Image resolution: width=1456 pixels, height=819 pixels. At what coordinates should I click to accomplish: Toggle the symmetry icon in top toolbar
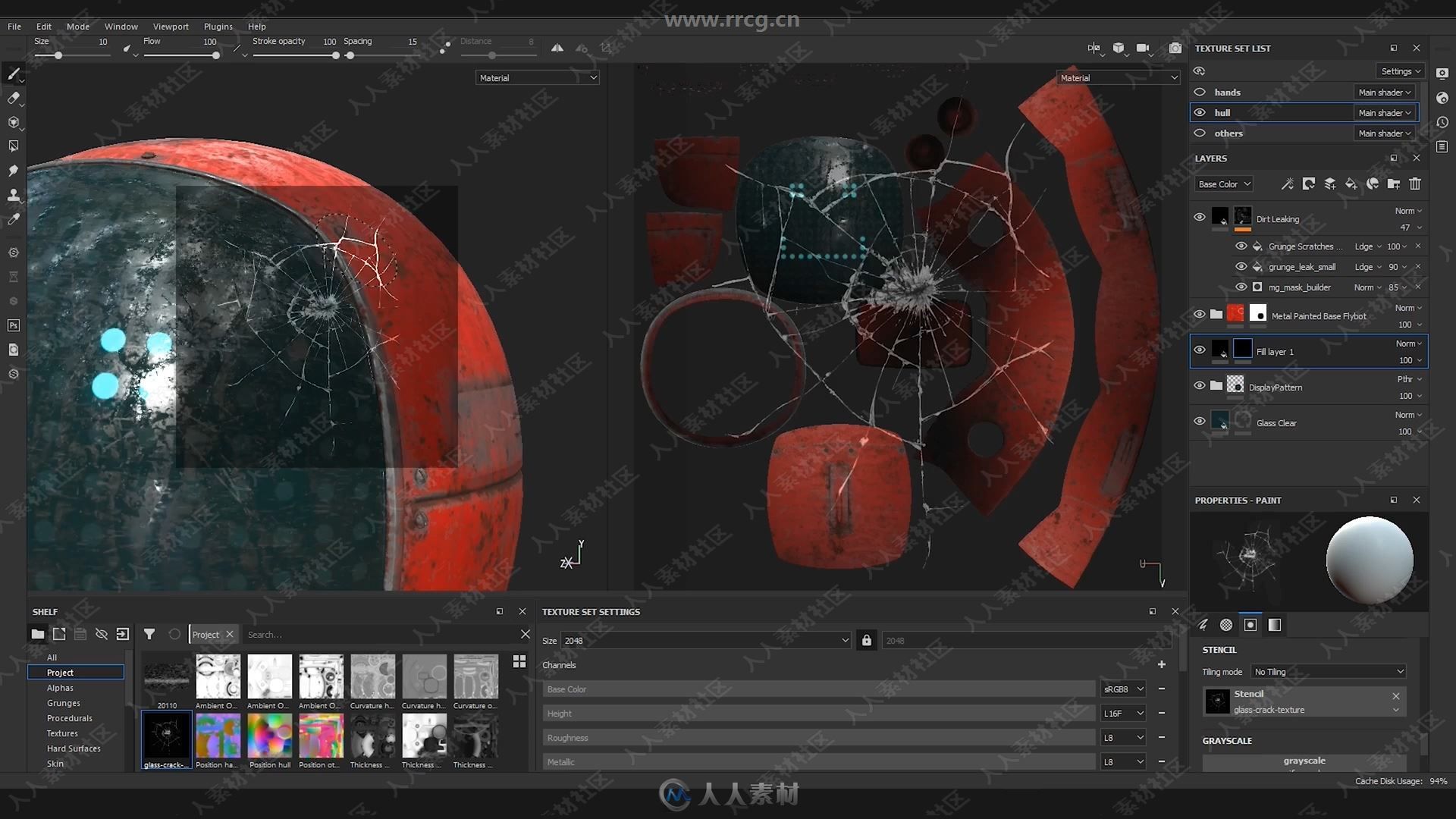pyautogui.click(x=557, y=48)
